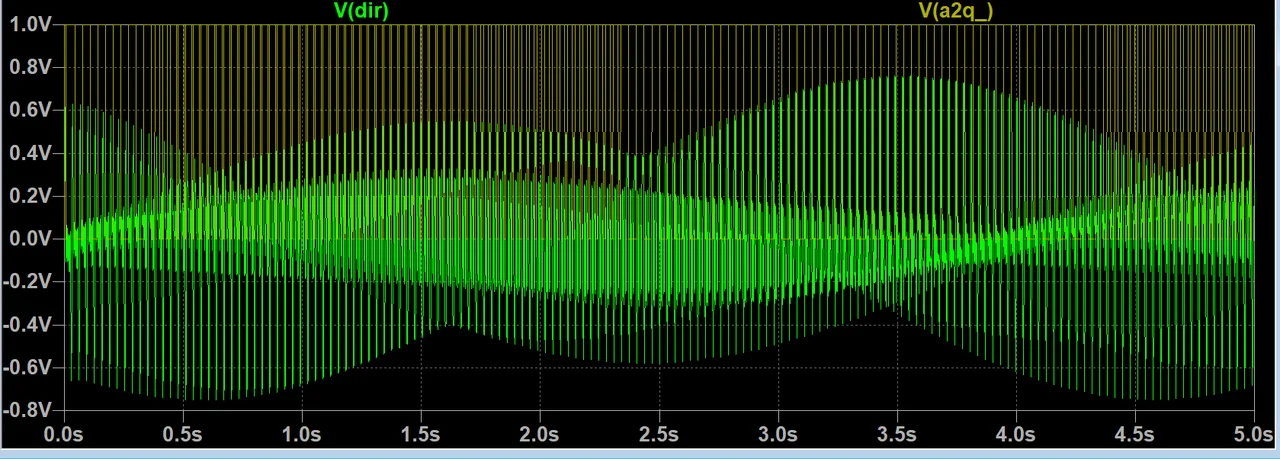Click the 5.0s end time label
This screenshot has height=459, width=1280.
[1252, 435]
